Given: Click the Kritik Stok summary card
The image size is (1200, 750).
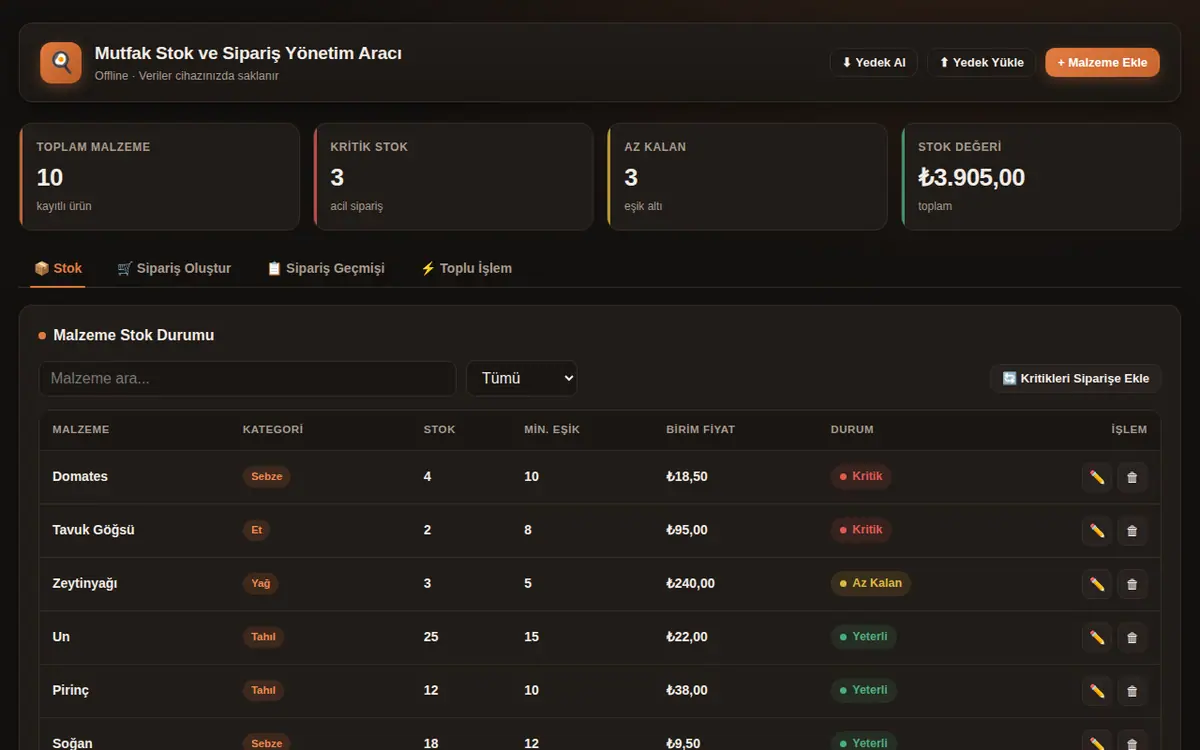Looking at the screenshot, I should 453,177.
